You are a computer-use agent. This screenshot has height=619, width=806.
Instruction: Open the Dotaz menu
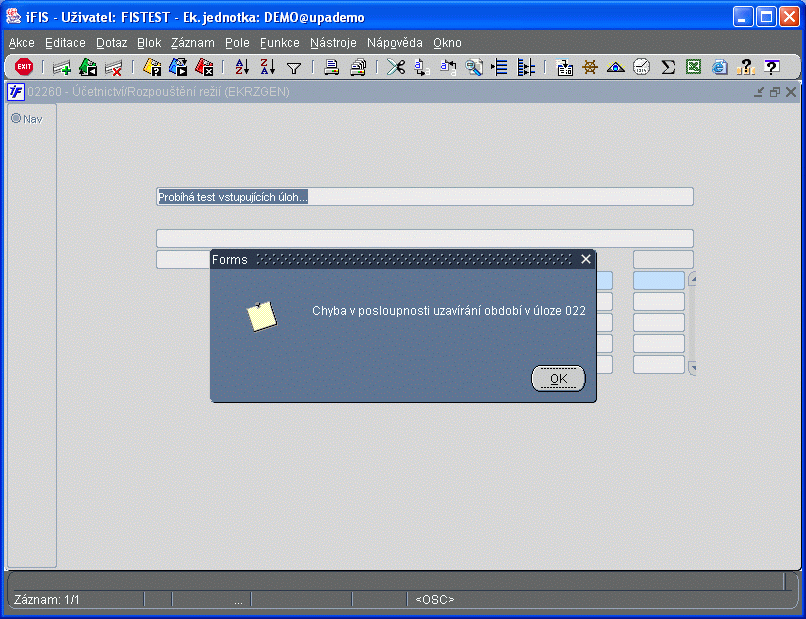point(112,43)
